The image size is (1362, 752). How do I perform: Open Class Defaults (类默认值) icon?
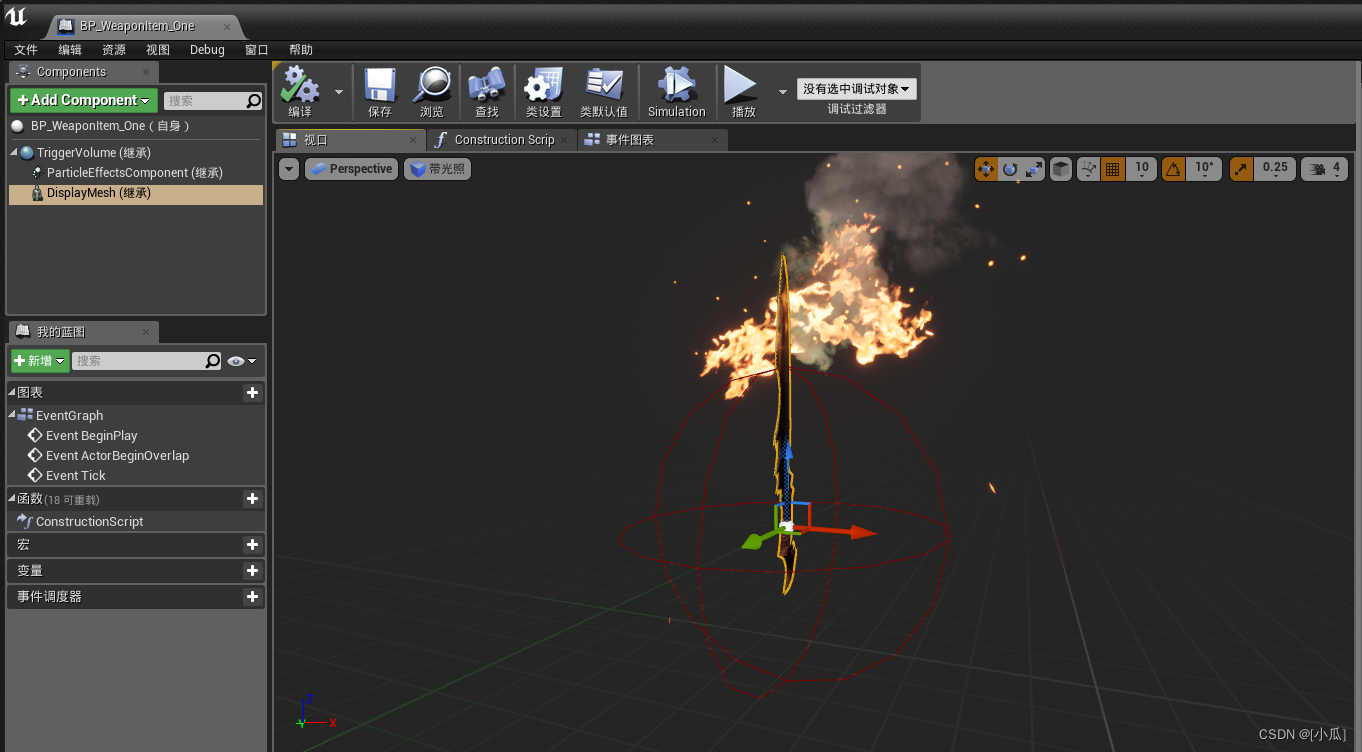[x=604, y=86]
